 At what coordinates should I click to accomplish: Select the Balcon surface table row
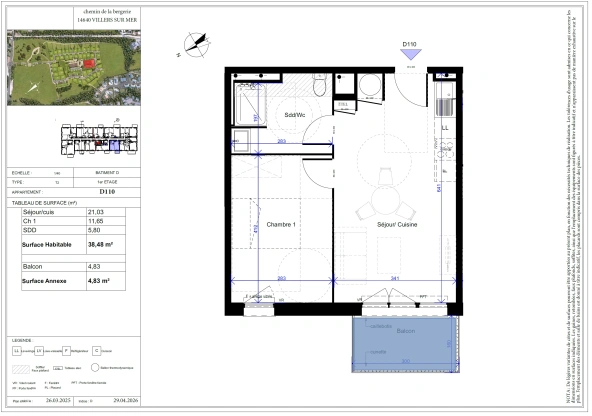[73, 267]
